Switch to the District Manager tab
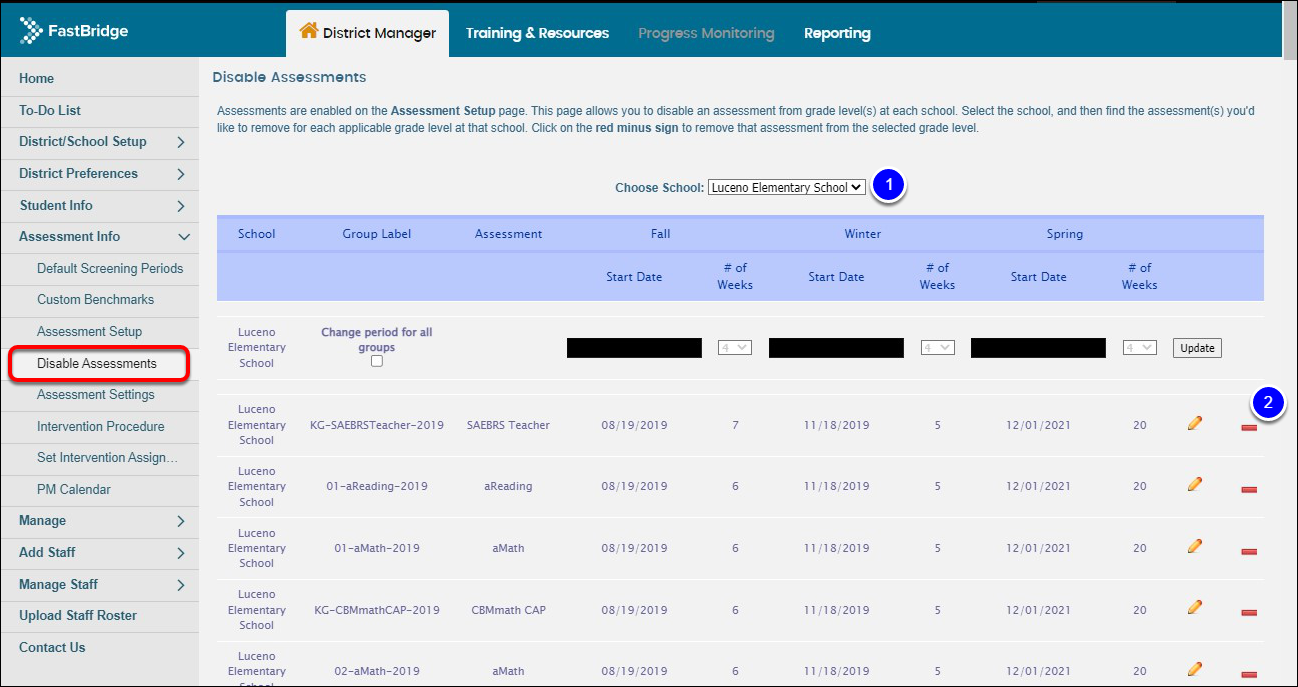This screenshot has width=1298, height=687. pos(367,33)
